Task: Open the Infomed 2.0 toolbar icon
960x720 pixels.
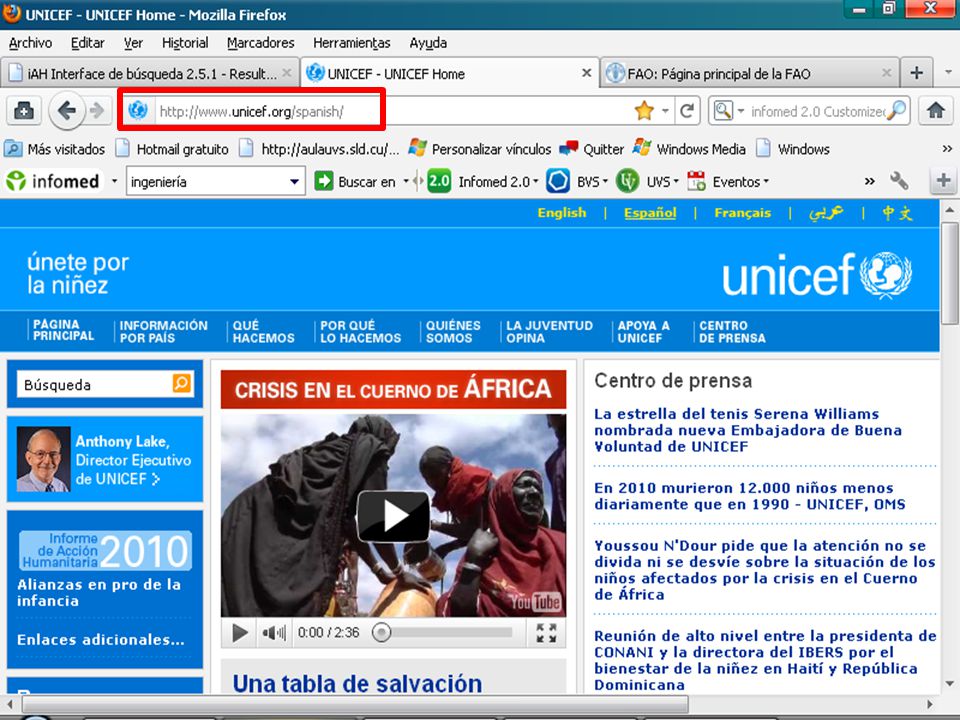Action: click(439, 181)
